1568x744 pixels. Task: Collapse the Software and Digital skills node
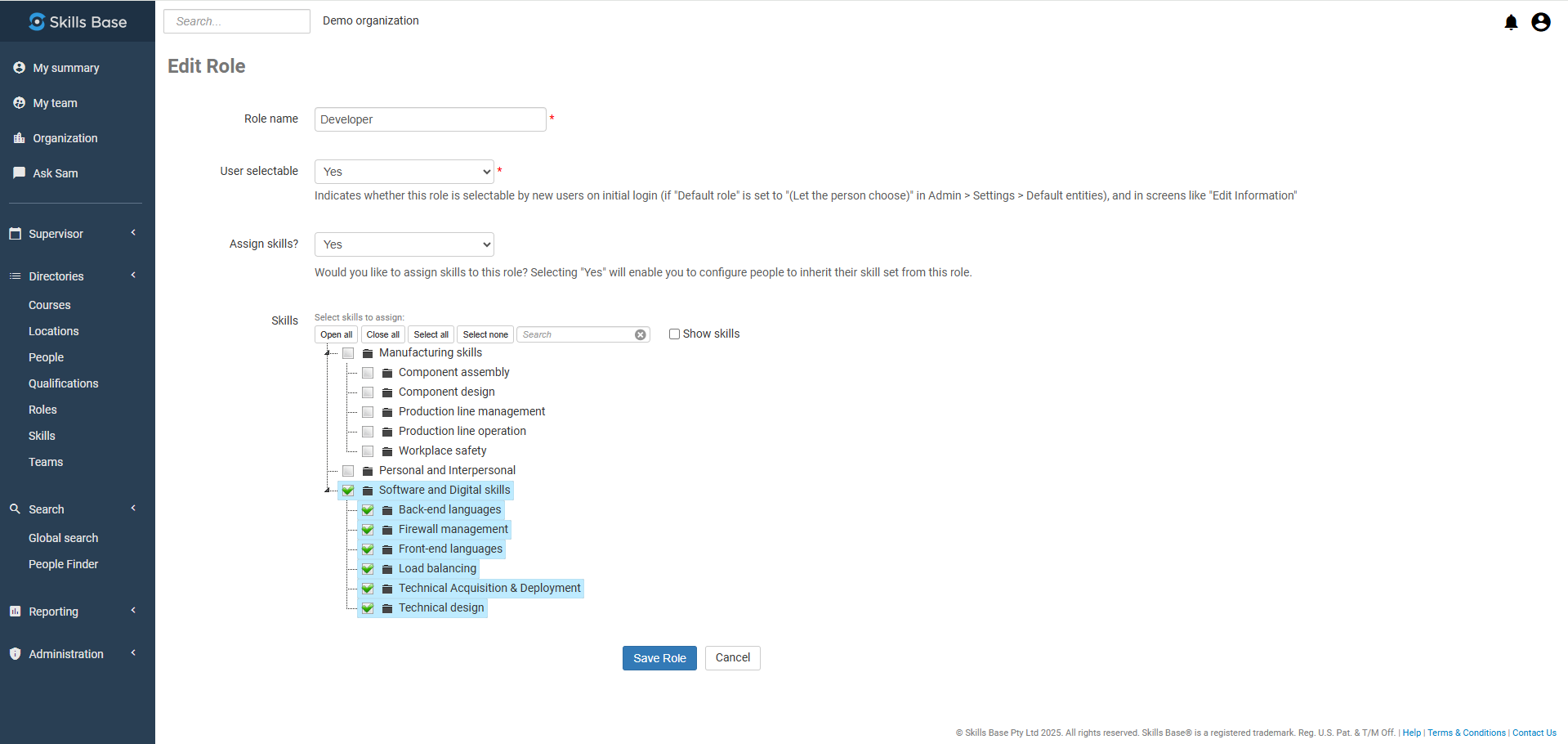(x=327, y=490)
